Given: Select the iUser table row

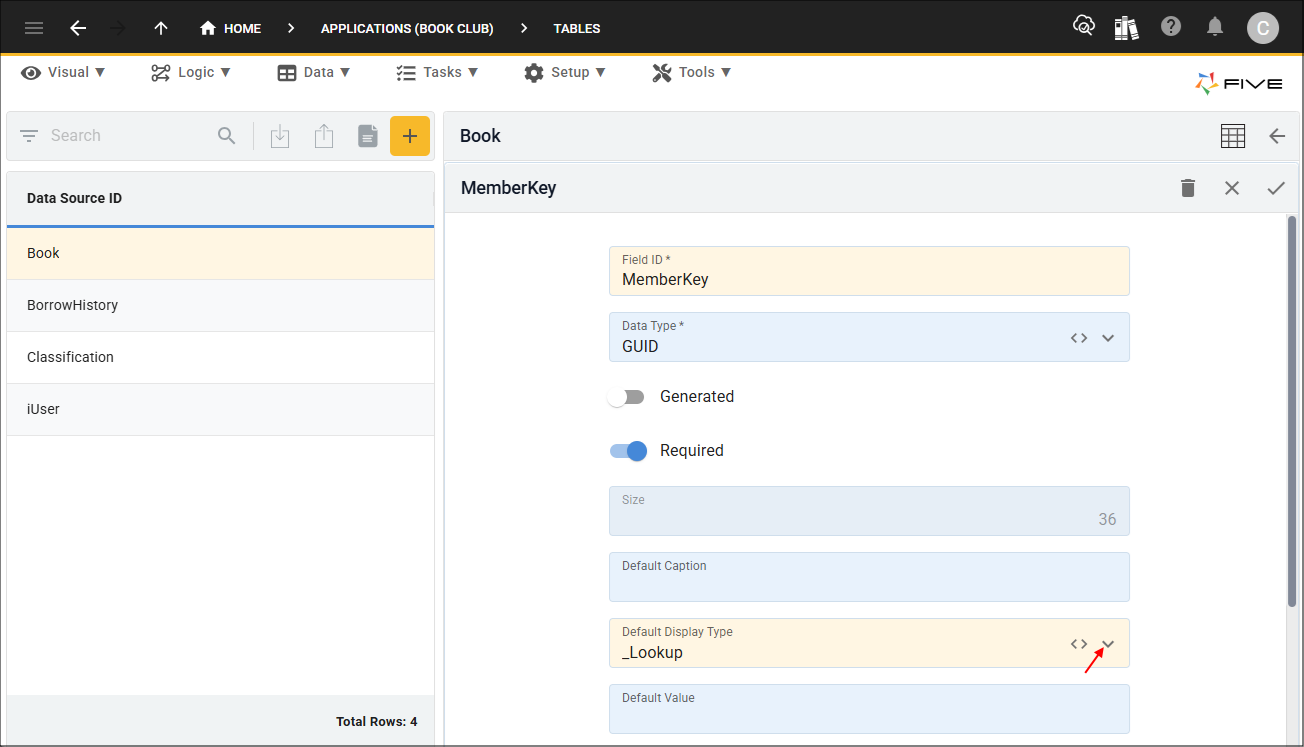Looking at the screenshot, I should click(x=220, y=409).
